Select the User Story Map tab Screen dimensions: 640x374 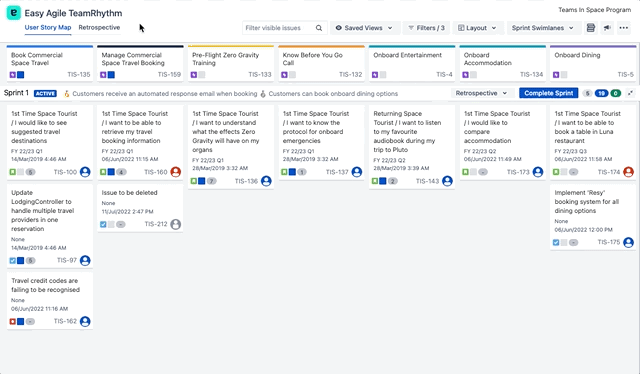click(48, 27)
